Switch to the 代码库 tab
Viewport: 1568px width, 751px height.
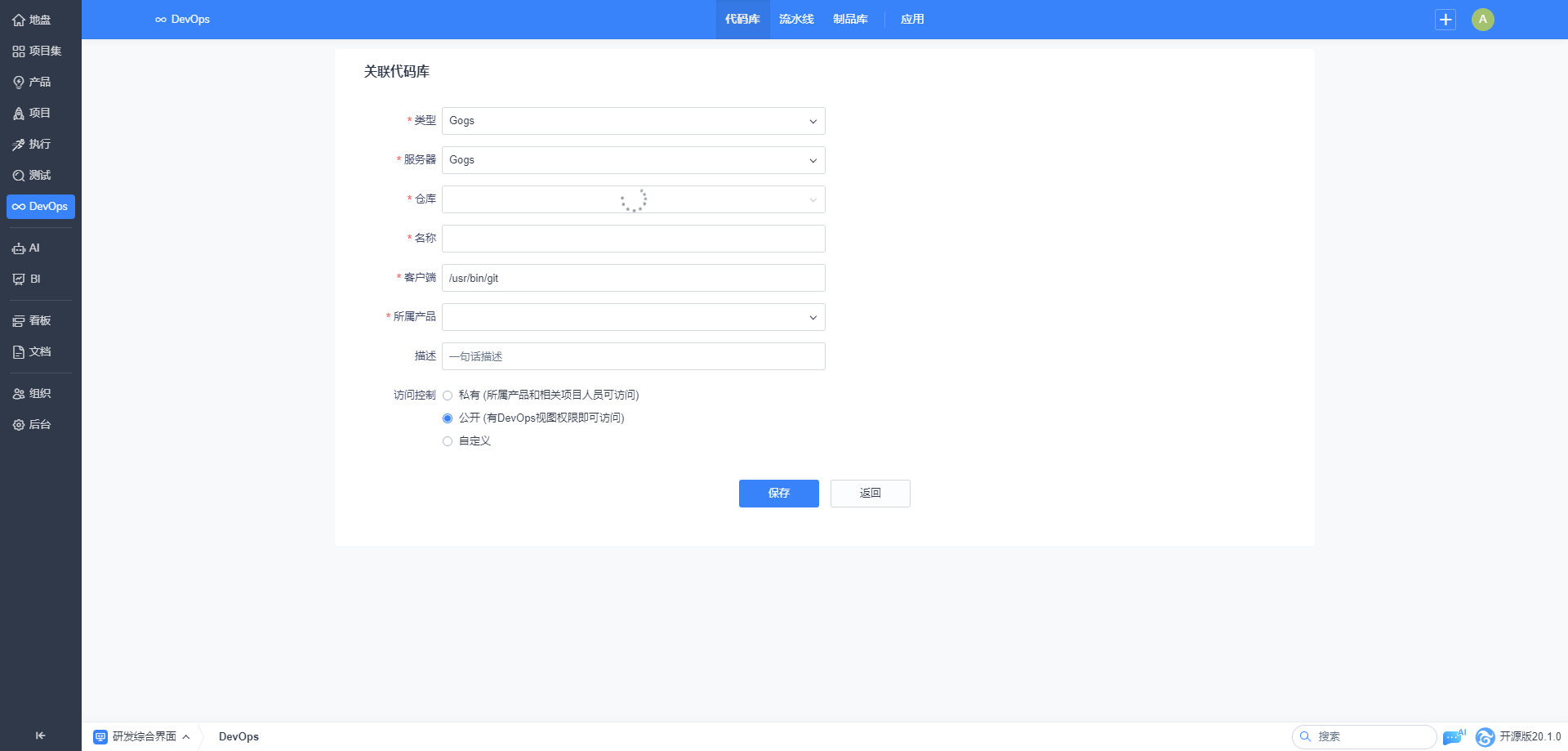point(742,20)
